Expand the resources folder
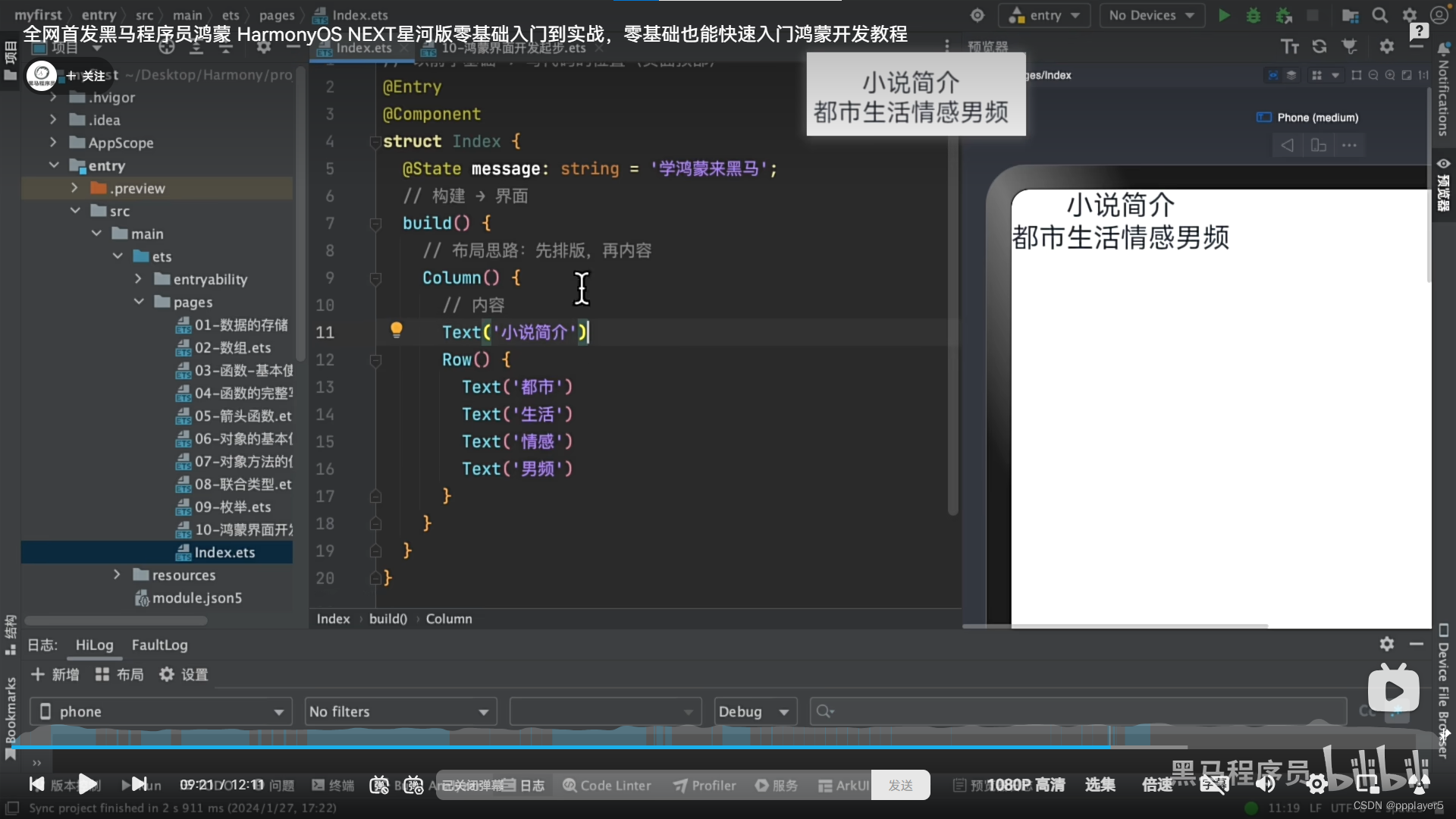 click(x=117, y=575)
